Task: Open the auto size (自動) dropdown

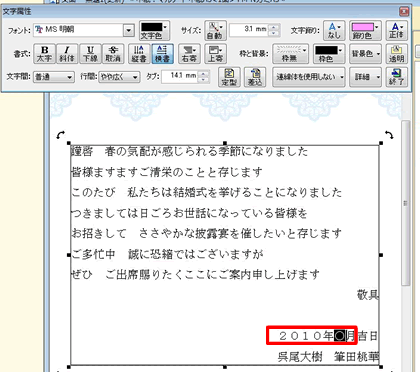Action: point(215,30)
